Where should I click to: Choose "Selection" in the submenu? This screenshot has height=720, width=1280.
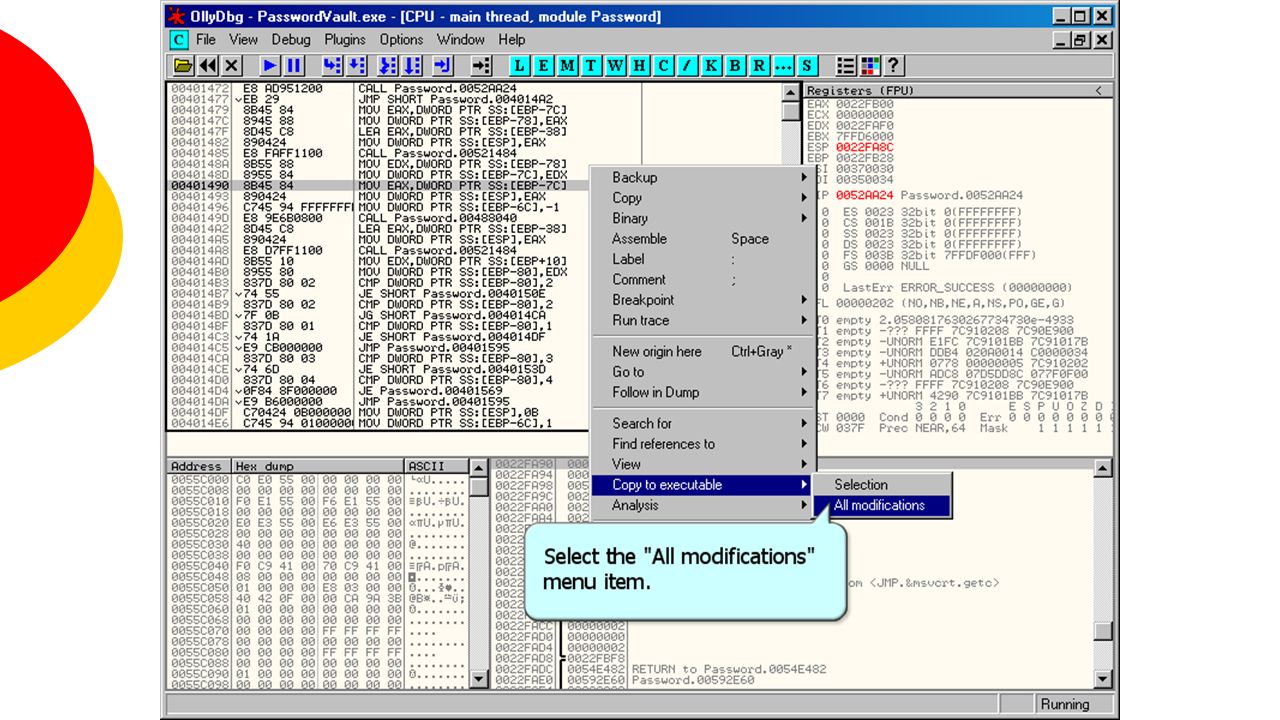[880, 484]
